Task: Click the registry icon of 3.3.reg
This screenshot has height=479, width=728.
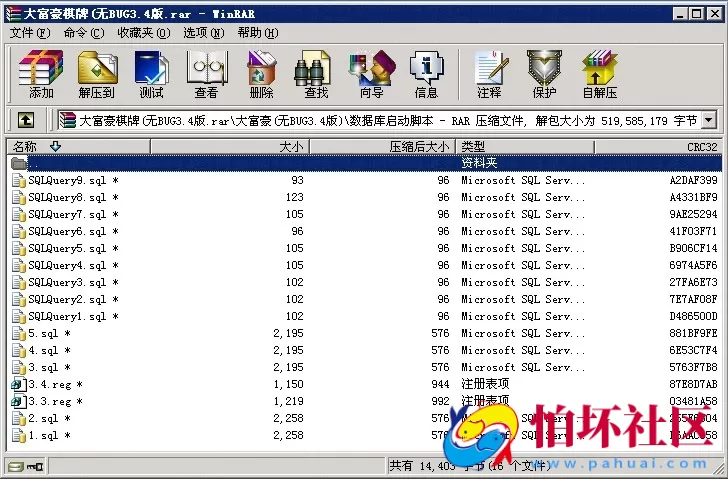Action: 19,401
